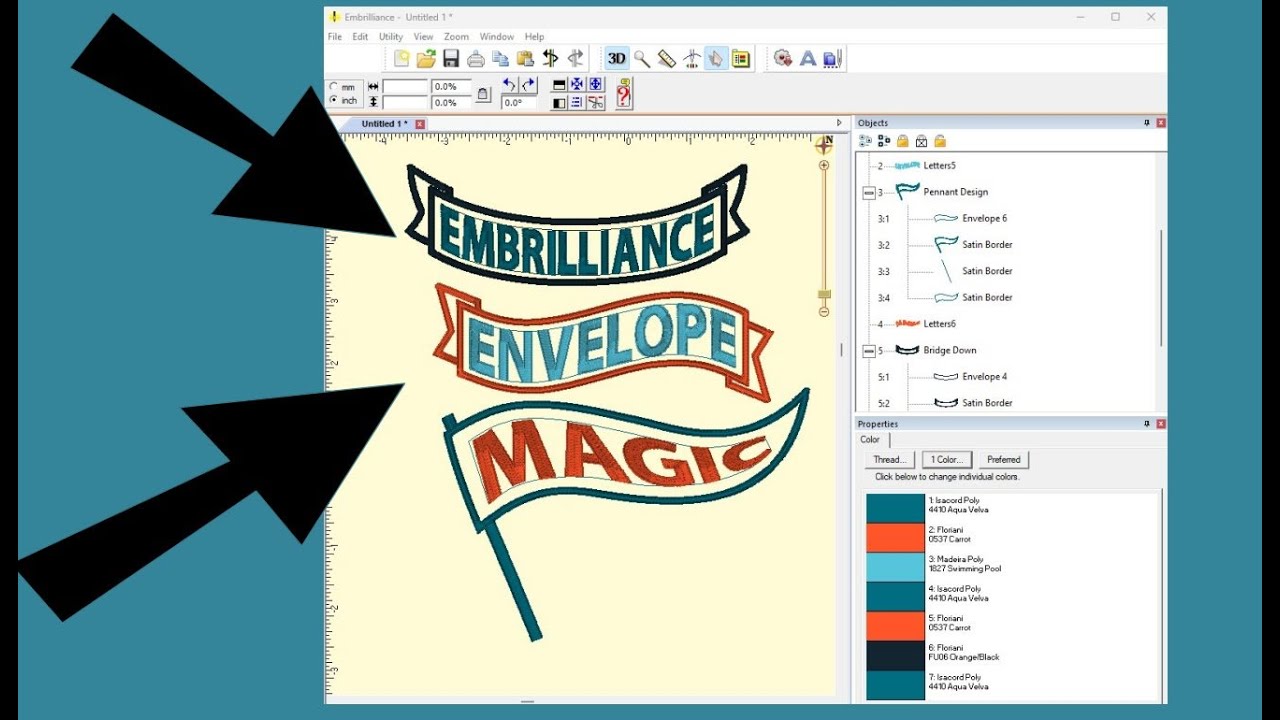This screenshot has height=720, width=1280.
Task: Click the Undo toolbar icon
Action: pos(550,59)
